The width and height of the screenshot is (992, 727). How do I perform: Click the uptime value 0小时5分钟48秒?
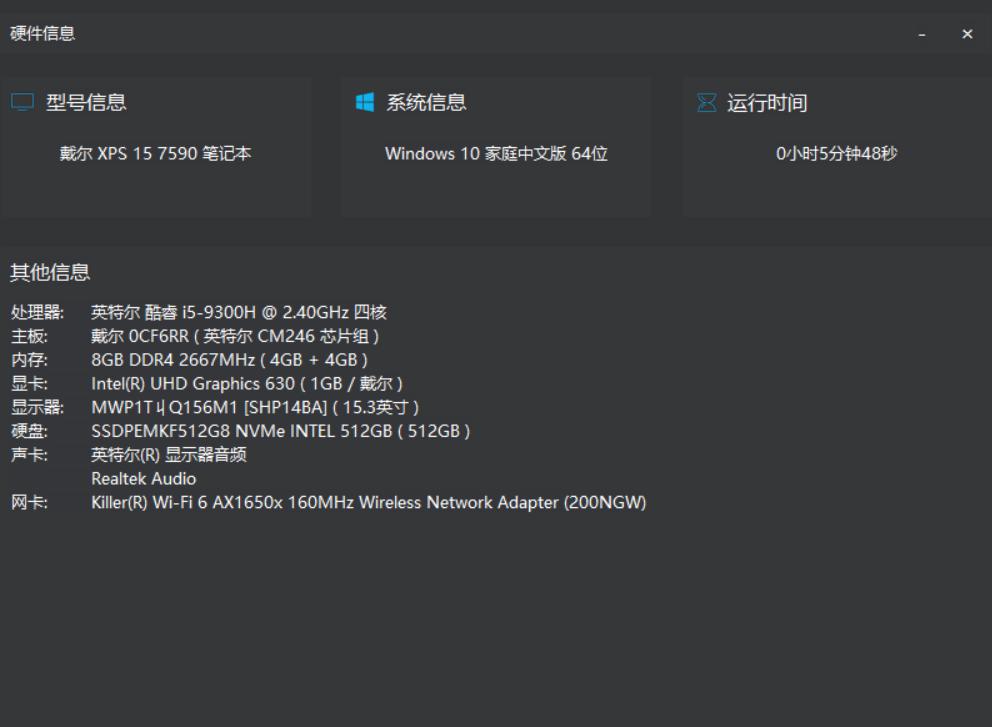(x=836, y=155)
